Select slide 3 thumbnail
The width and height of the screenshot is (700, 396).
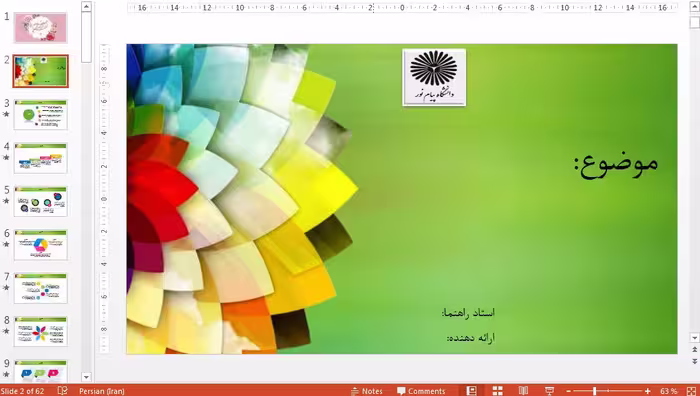click(40, 115)
